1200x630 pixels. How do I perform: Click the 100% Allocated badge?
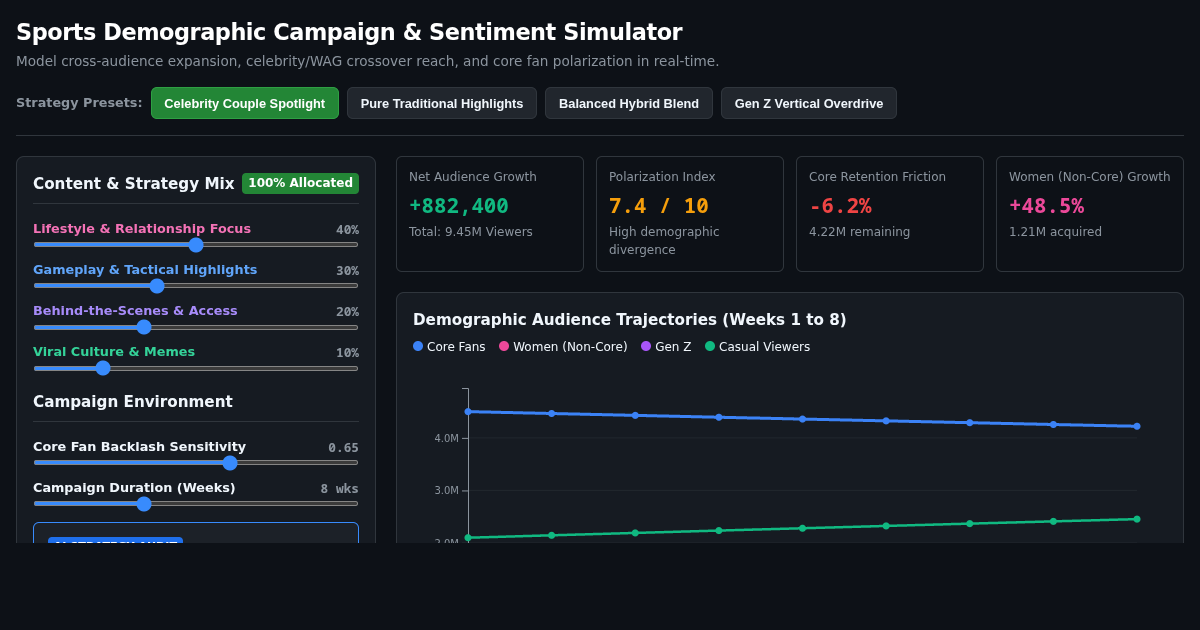[x=300, y=183]
